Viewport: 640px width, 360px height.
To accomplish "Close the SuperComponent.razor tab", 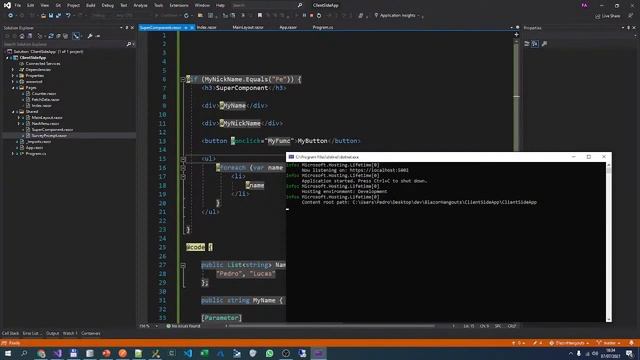I will pyautogui.click(x=191, y=28).
